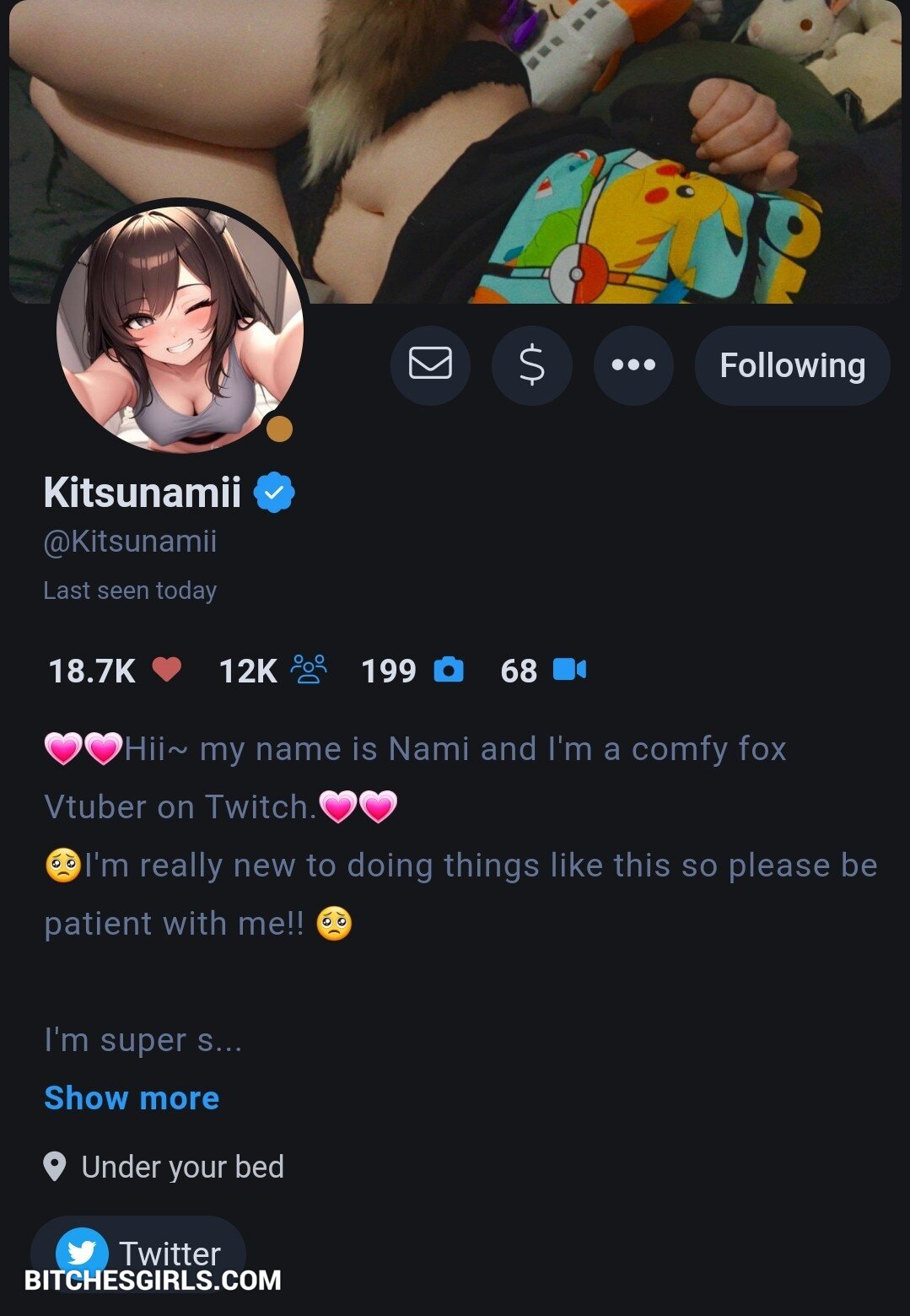Click the orange online status dot
910x1316 pixels.
click(279, 429)
